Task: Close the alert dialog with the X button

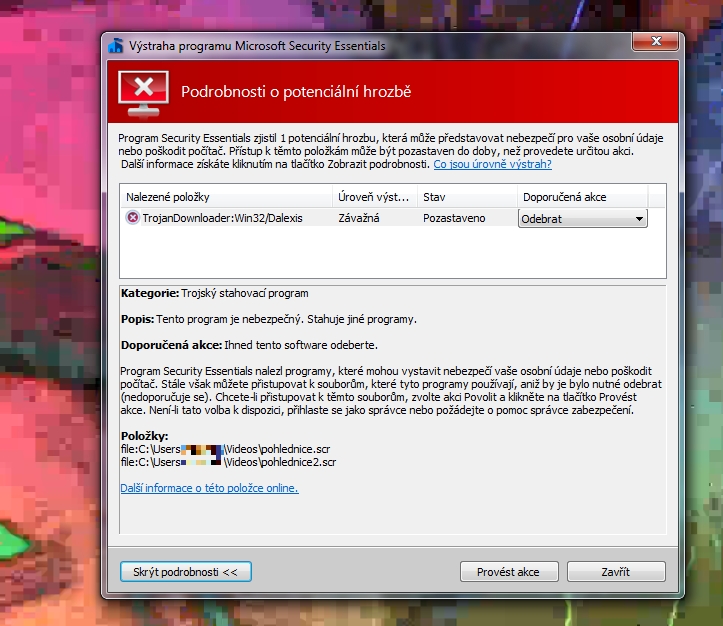Action: click(656, 41)
